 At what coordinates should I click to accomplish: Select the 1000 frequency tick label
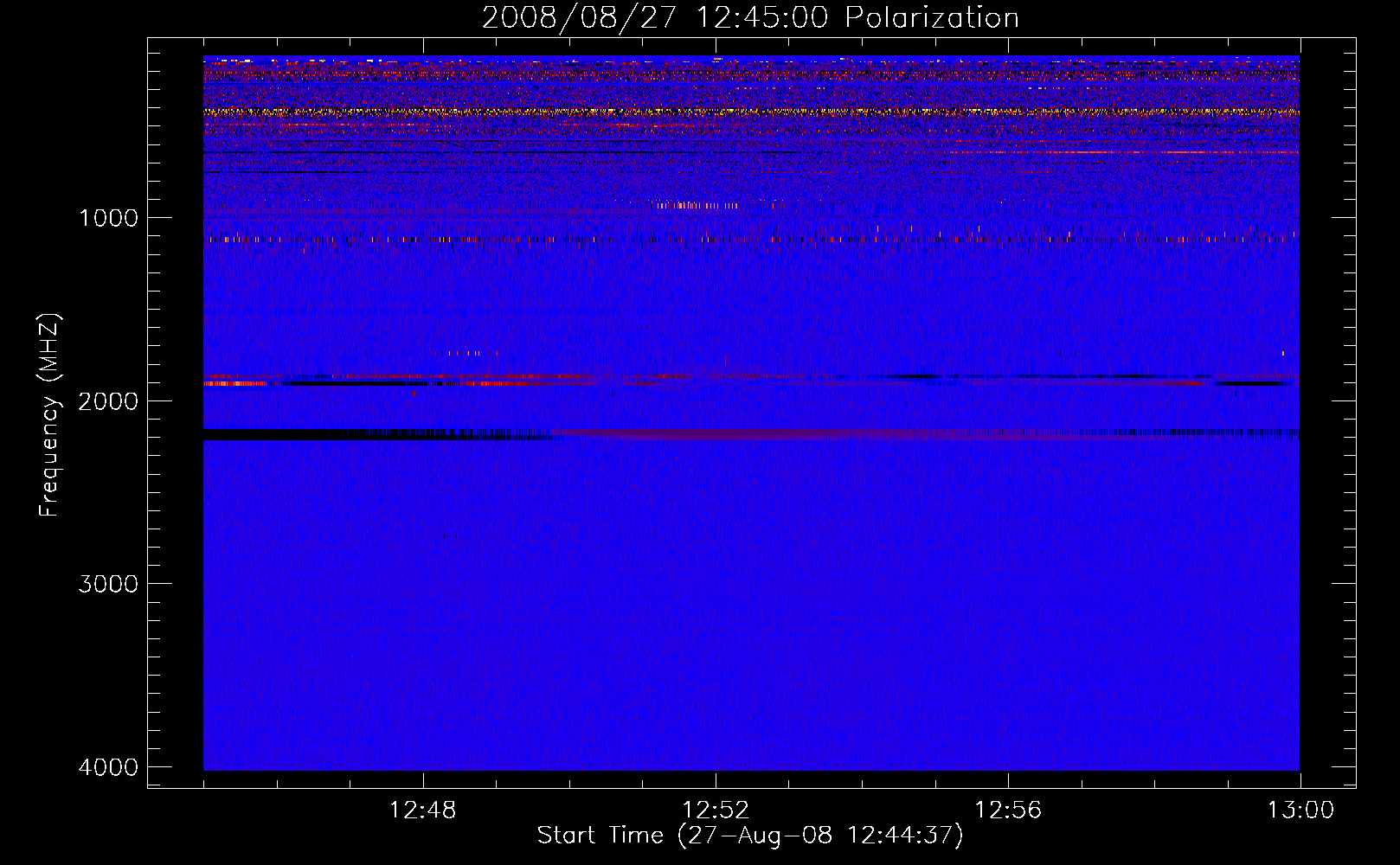pos(108,217)
